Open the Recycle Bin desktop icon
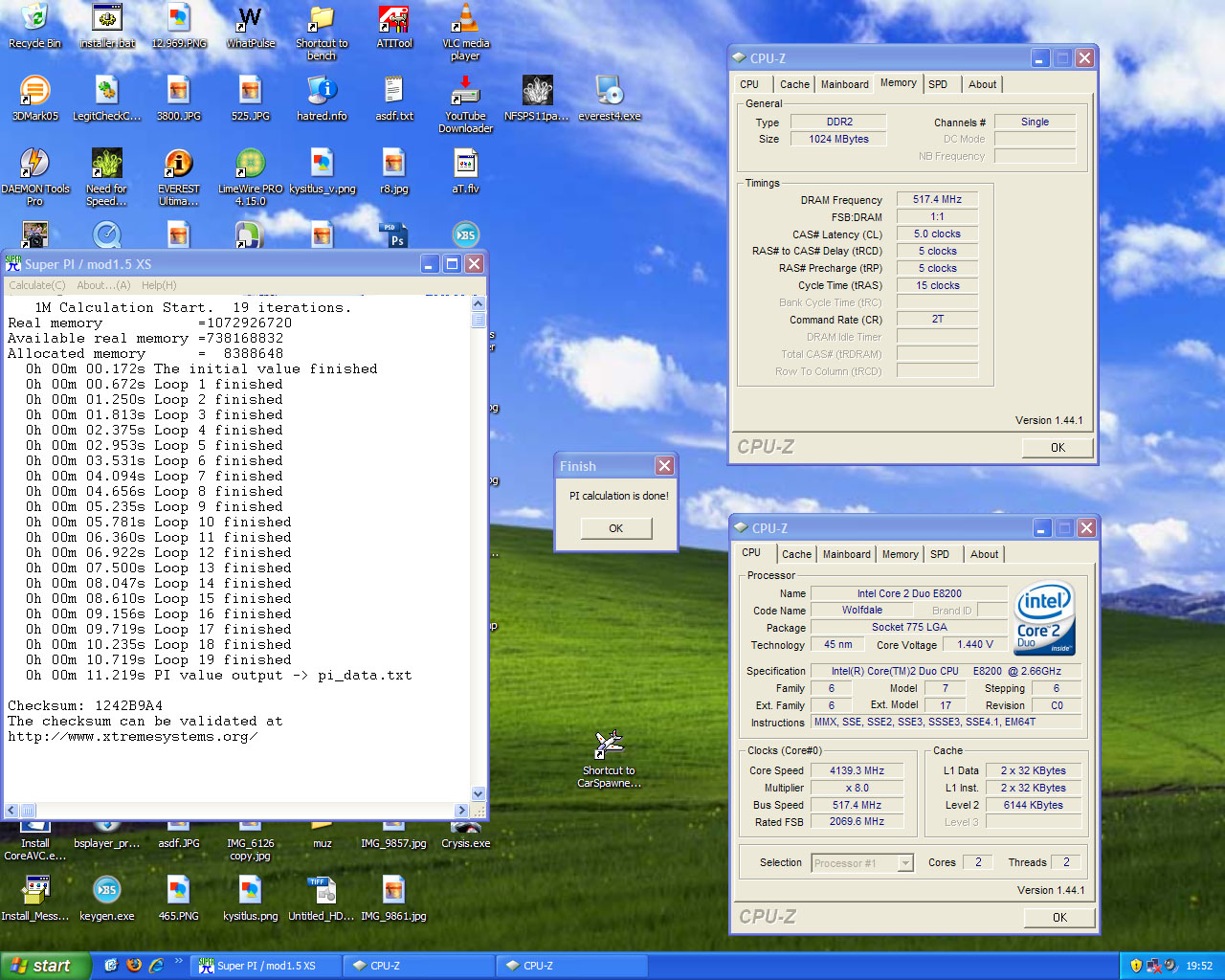The width and height of the screenshot is (1225, 980). [34, 25]
